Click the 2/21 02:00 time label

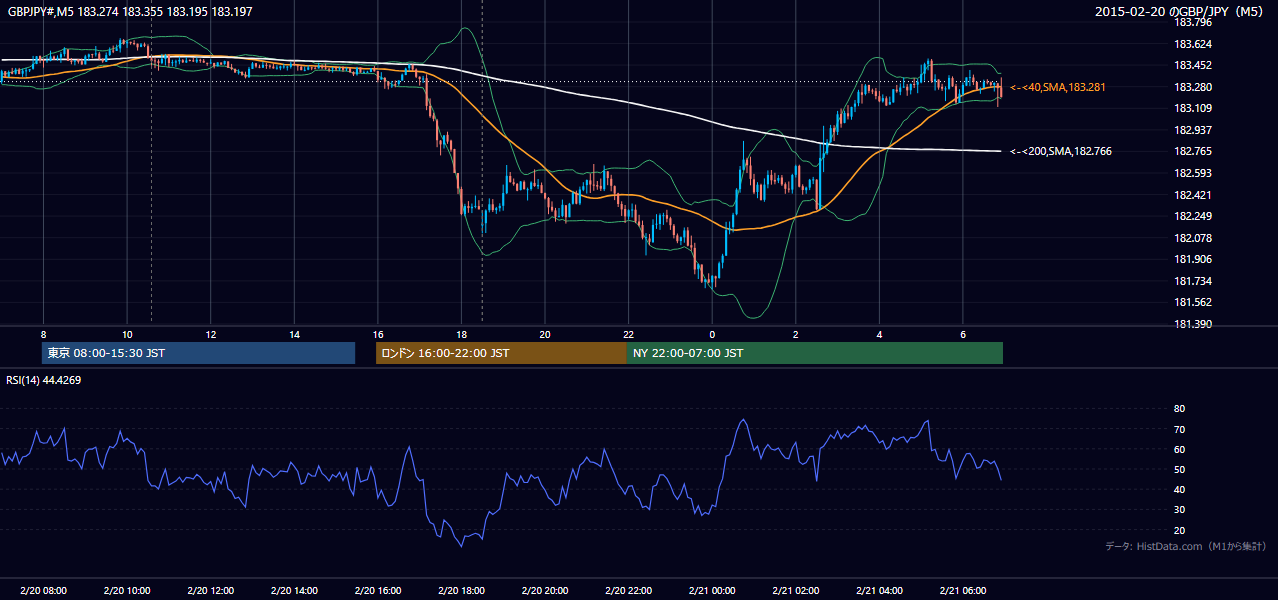pos(796,591)
